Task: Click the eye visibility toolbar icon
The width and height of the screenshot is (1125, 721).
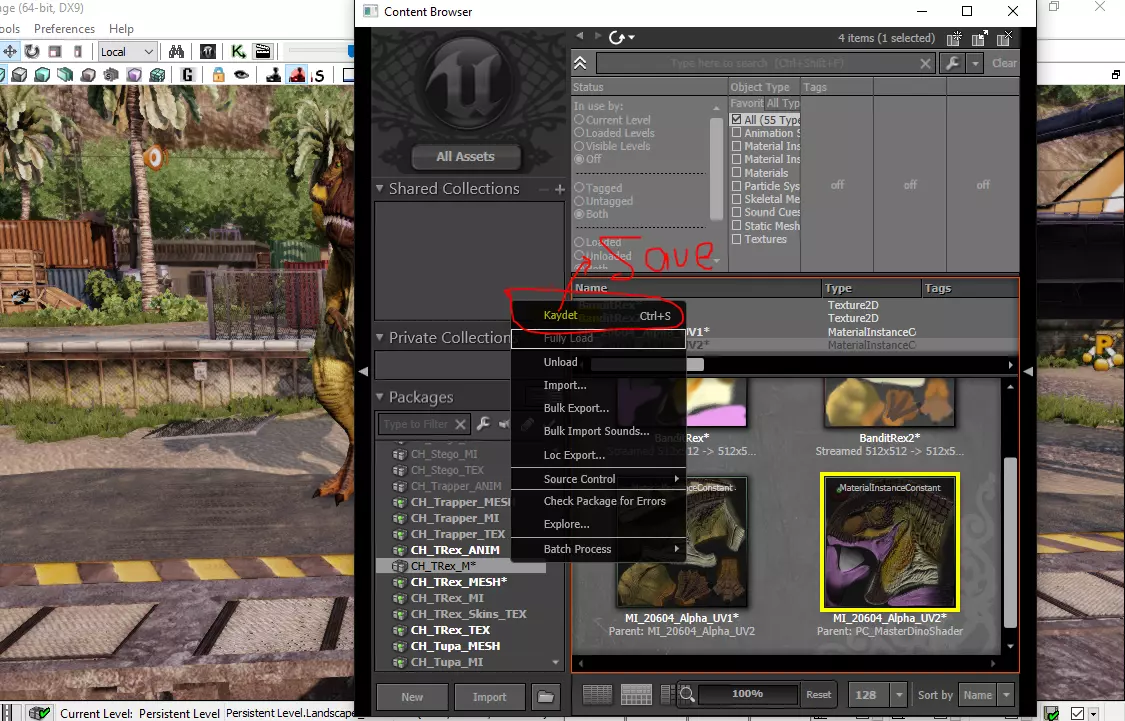Action: pos(242,75)
